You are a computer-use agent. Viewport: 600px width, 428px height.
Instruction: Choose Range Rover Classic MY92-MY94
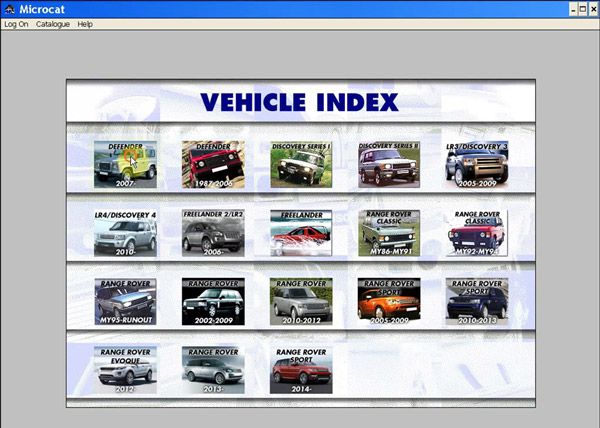pos(477,233)
